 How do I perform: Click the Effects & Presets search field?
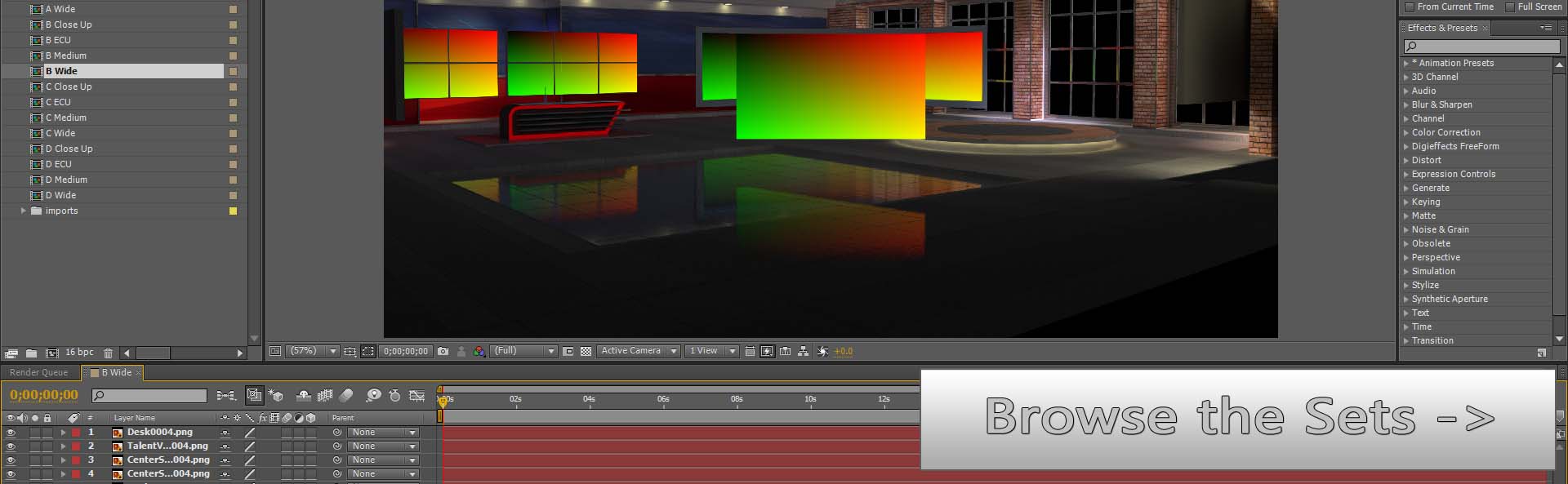click(1482, 47)
